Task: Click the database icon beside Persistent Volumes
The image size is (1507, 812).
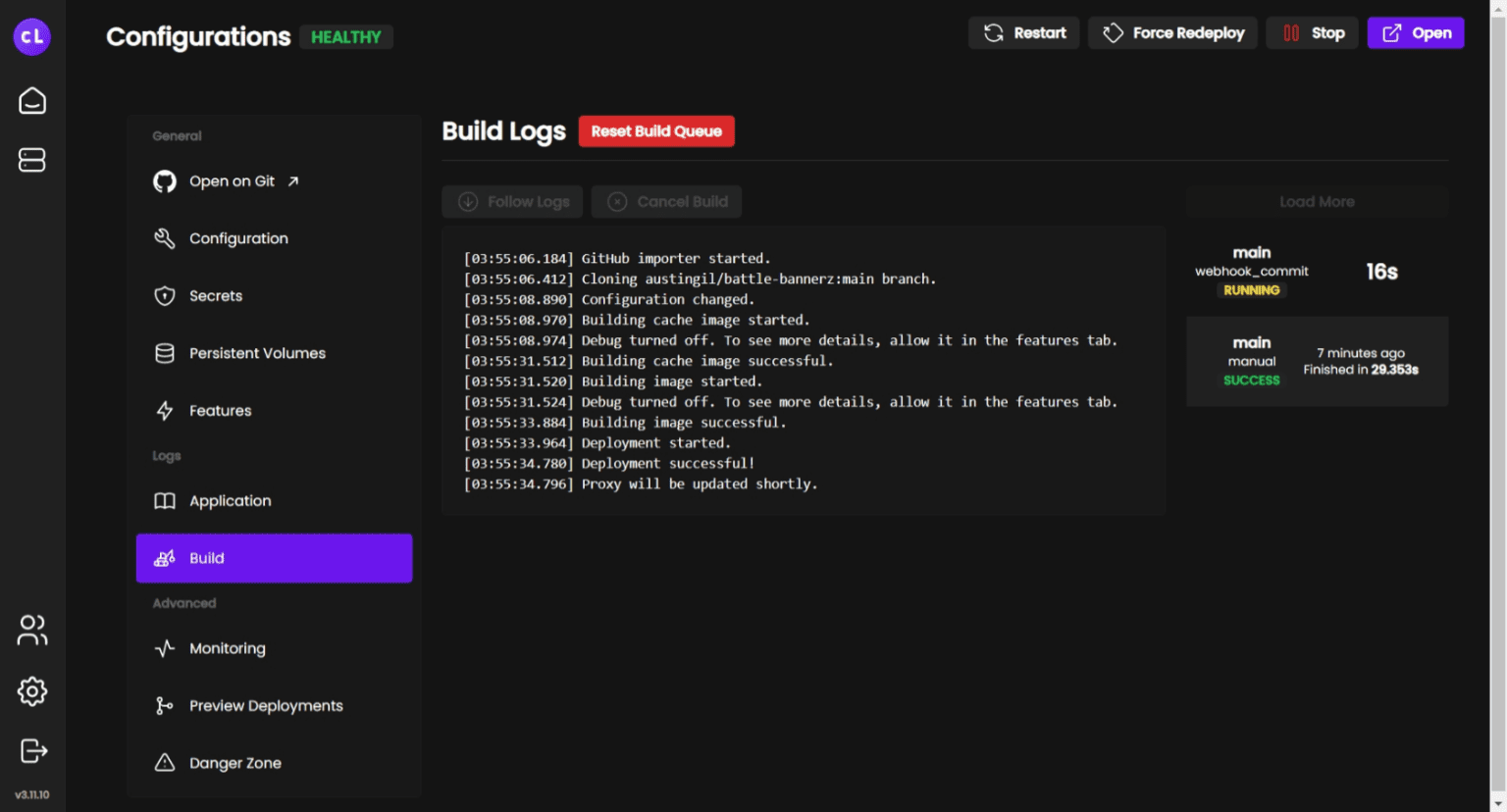Action: point(165,353)
